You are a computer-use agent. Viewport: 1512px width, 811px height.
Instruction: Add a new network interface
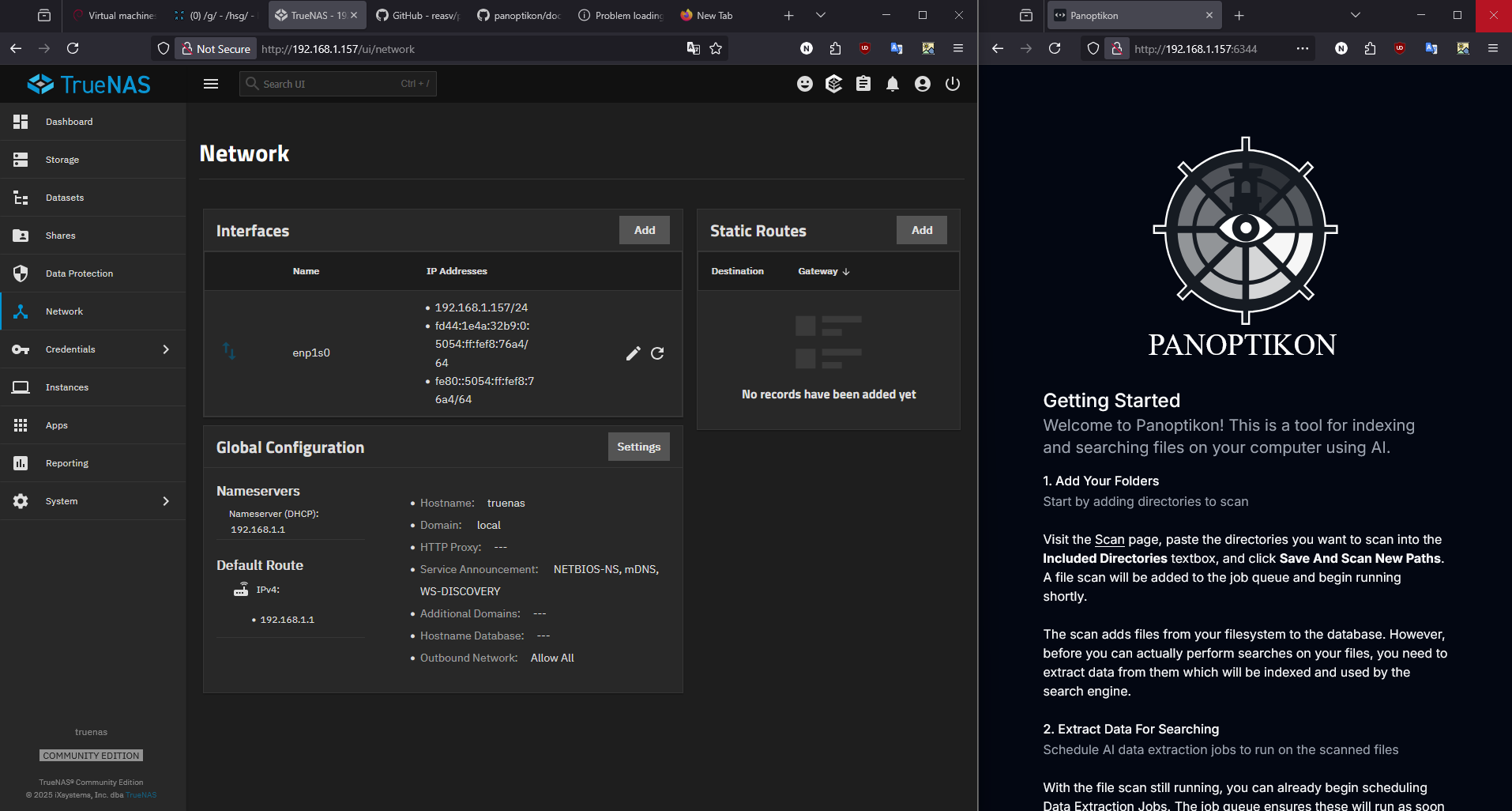[x=645, y=230]
